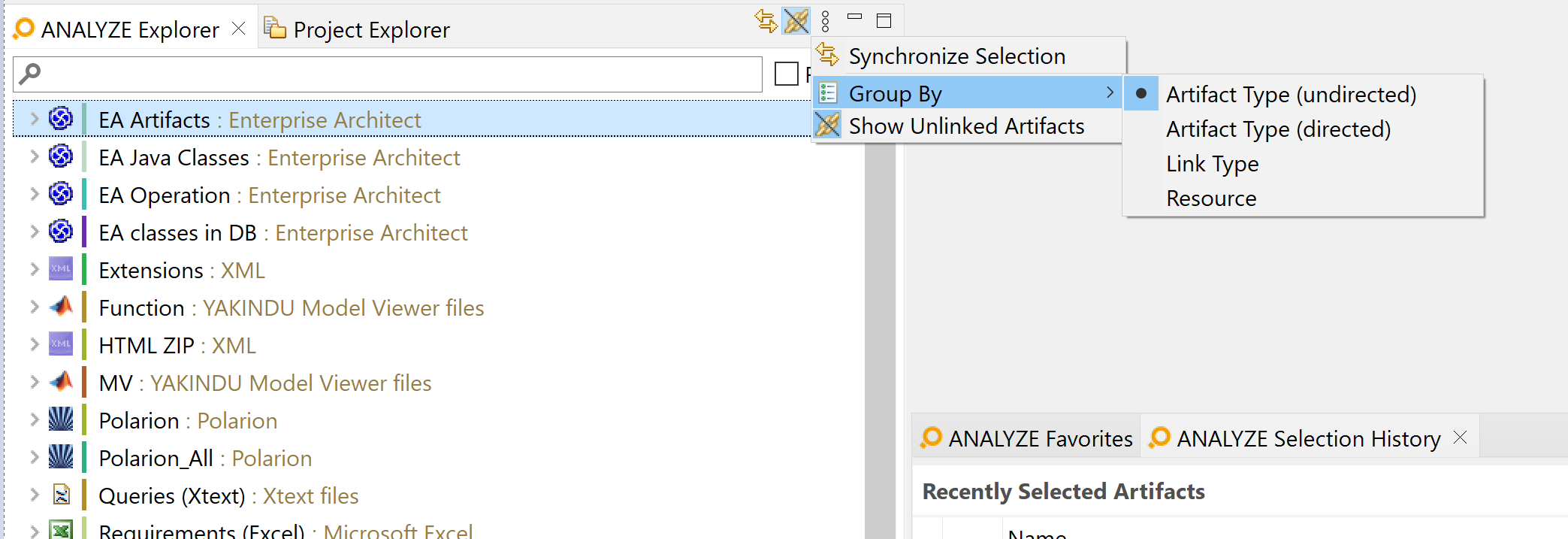Expand the Queries (Xtext) node
The image size is (1568, 539).
pyautogui.click(x=34, y=494)
